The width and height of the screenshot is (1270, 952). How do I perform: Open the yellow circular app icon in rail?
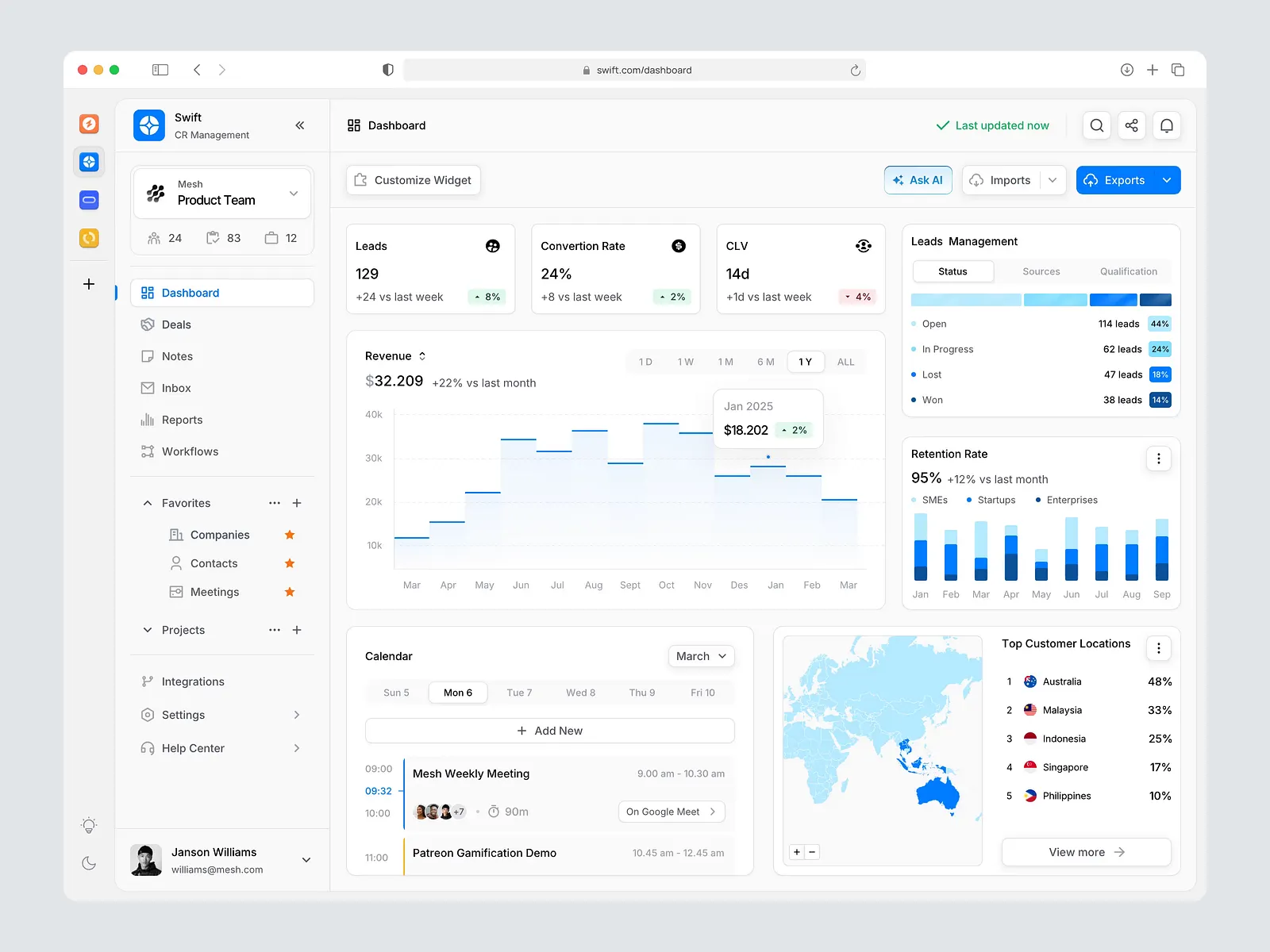pyautogui.click(x=89, y=238)
